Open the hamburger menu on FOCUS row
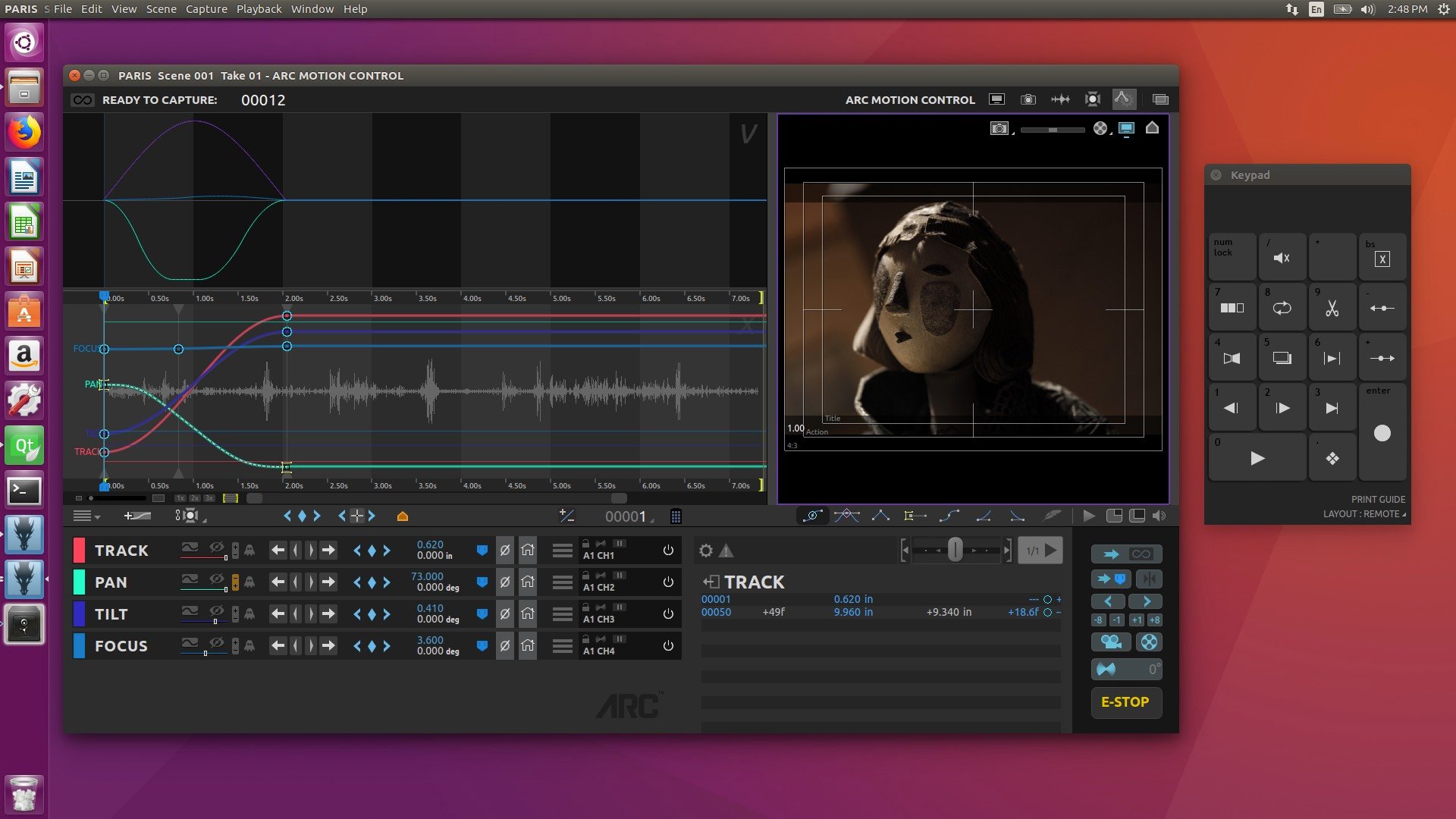The width and height of the screenshot is (1456, 819). coord(562,645)
